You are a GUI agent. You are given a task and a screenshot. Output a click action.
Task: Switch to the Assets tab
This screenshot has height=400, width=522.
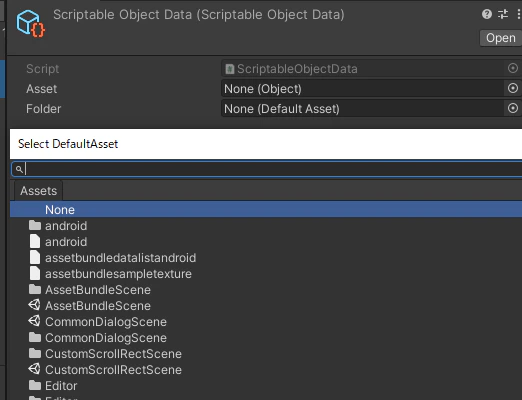point(38,191)
